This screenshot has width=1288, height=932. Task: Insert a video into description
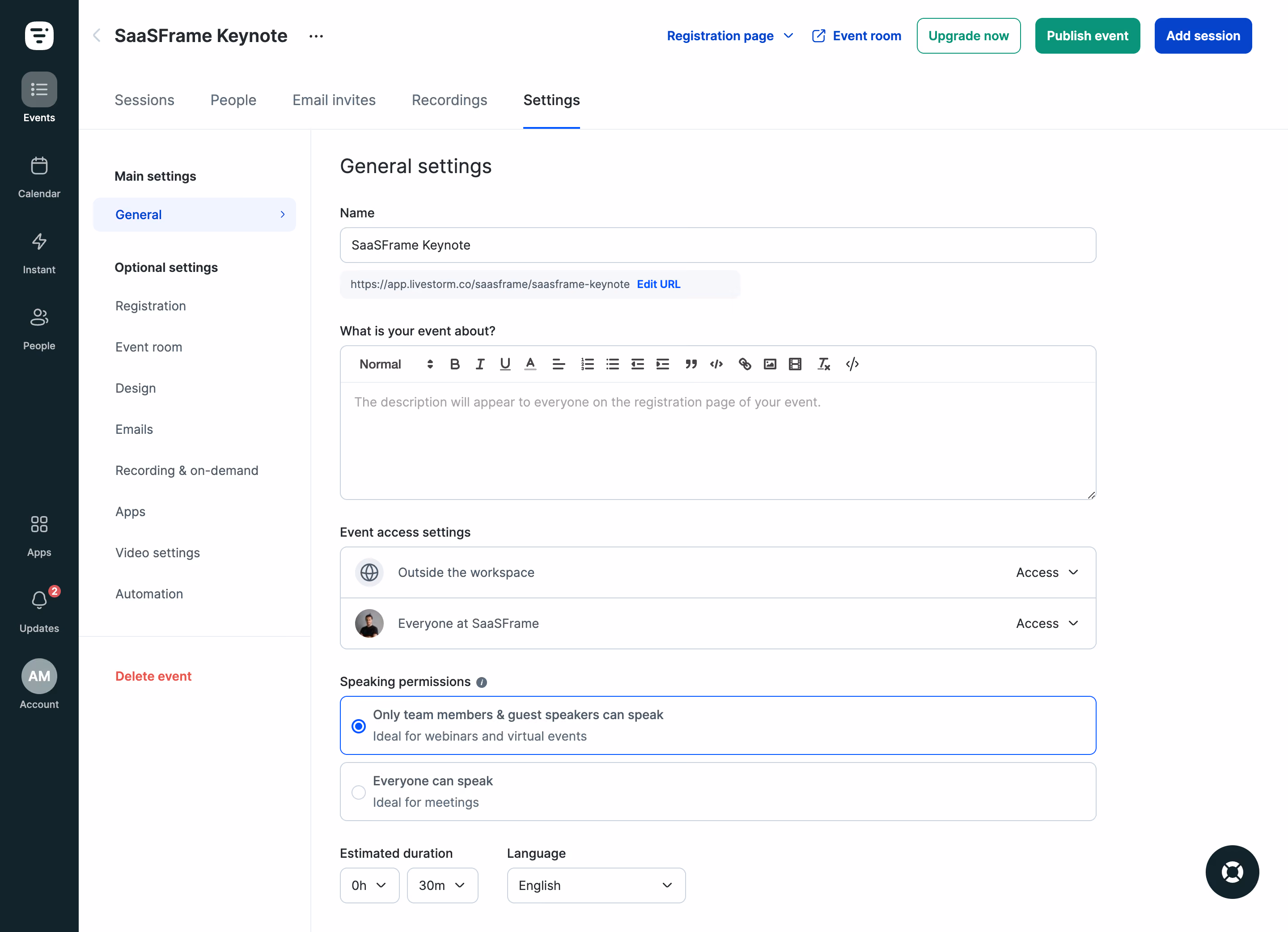coord(795,364)
